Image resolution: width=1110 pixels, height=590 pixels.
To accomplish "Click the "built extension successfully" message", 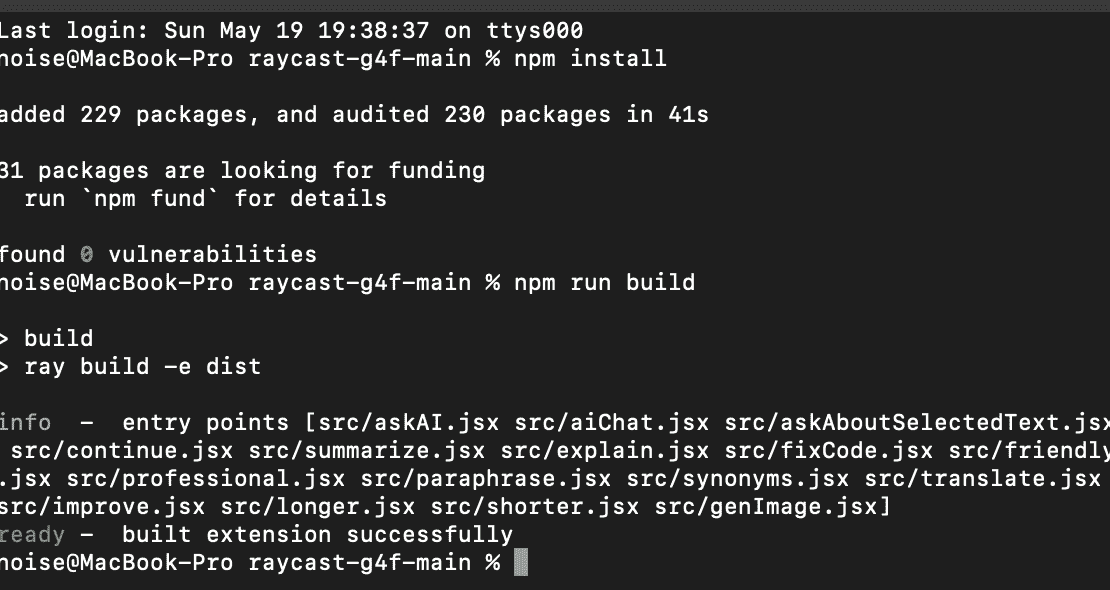I will pos(317,535).
